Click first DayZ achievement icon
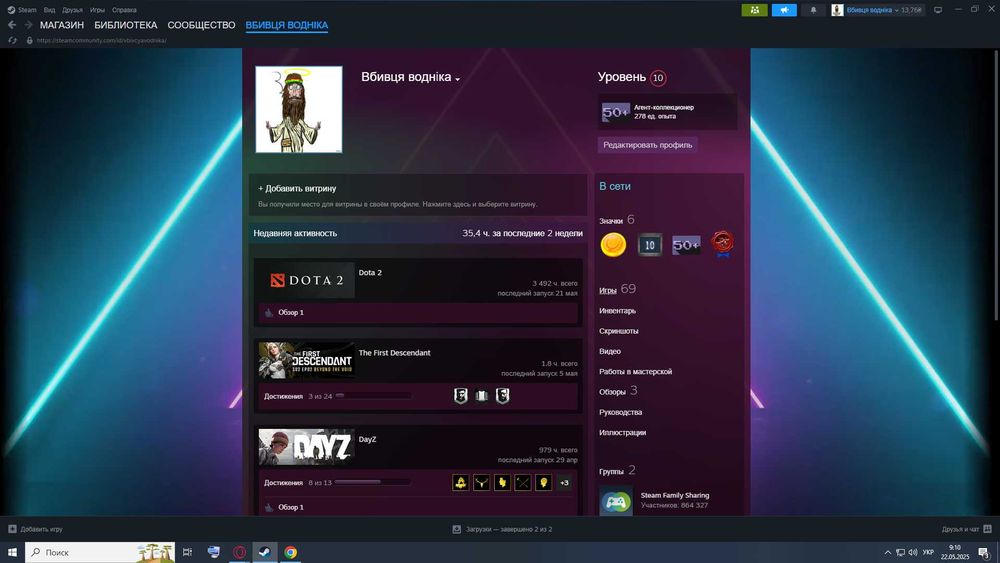Viewport: 1000px width, 563px height. click(x=460, y=483)
